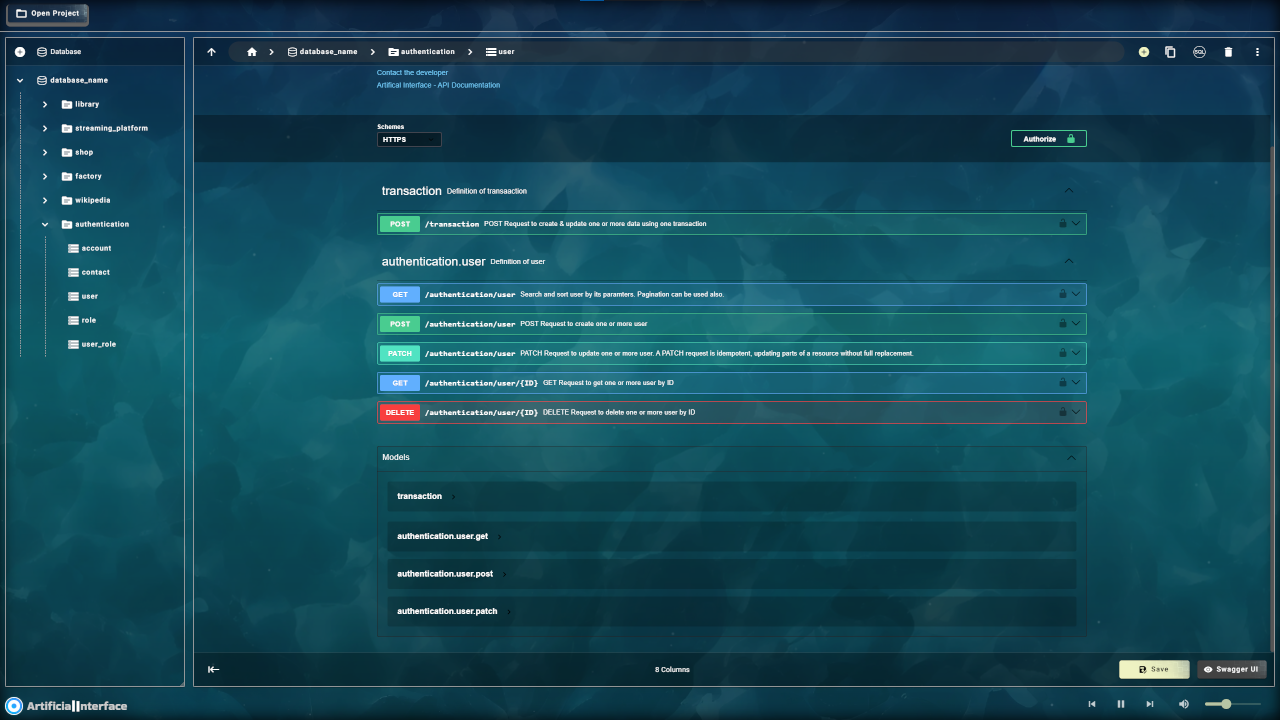The height and width of the screenshot is (720, 1280).
Task: Click authentication in the breadcrumb
Action: 421,52
